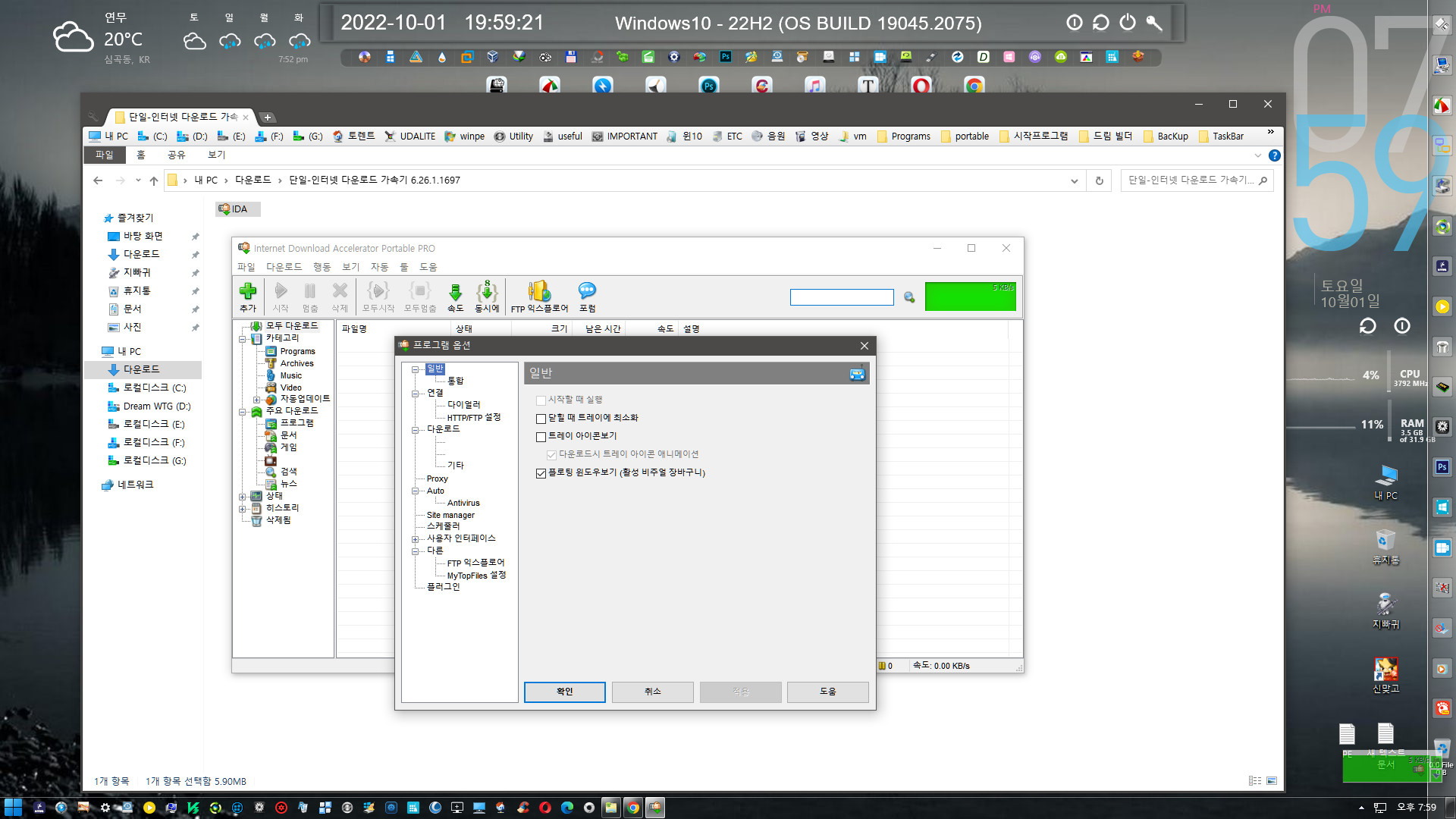Click the green plus 추가 toolbar button
This screenshot has width=1456, height=819.
pyautogui.click(x=248, y=297)
